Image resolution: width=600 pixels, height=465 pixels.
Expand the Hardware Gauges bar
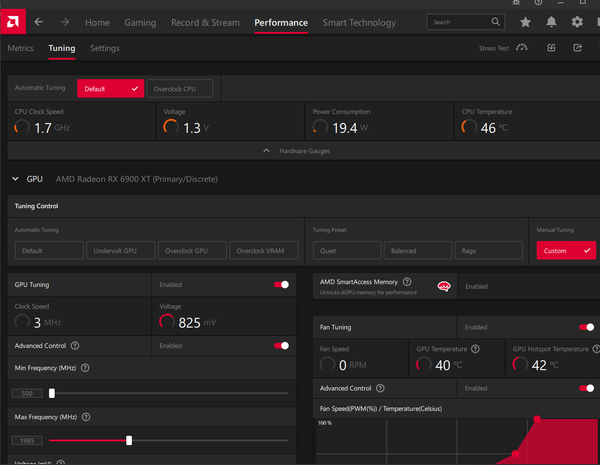(x=300, y=151)
